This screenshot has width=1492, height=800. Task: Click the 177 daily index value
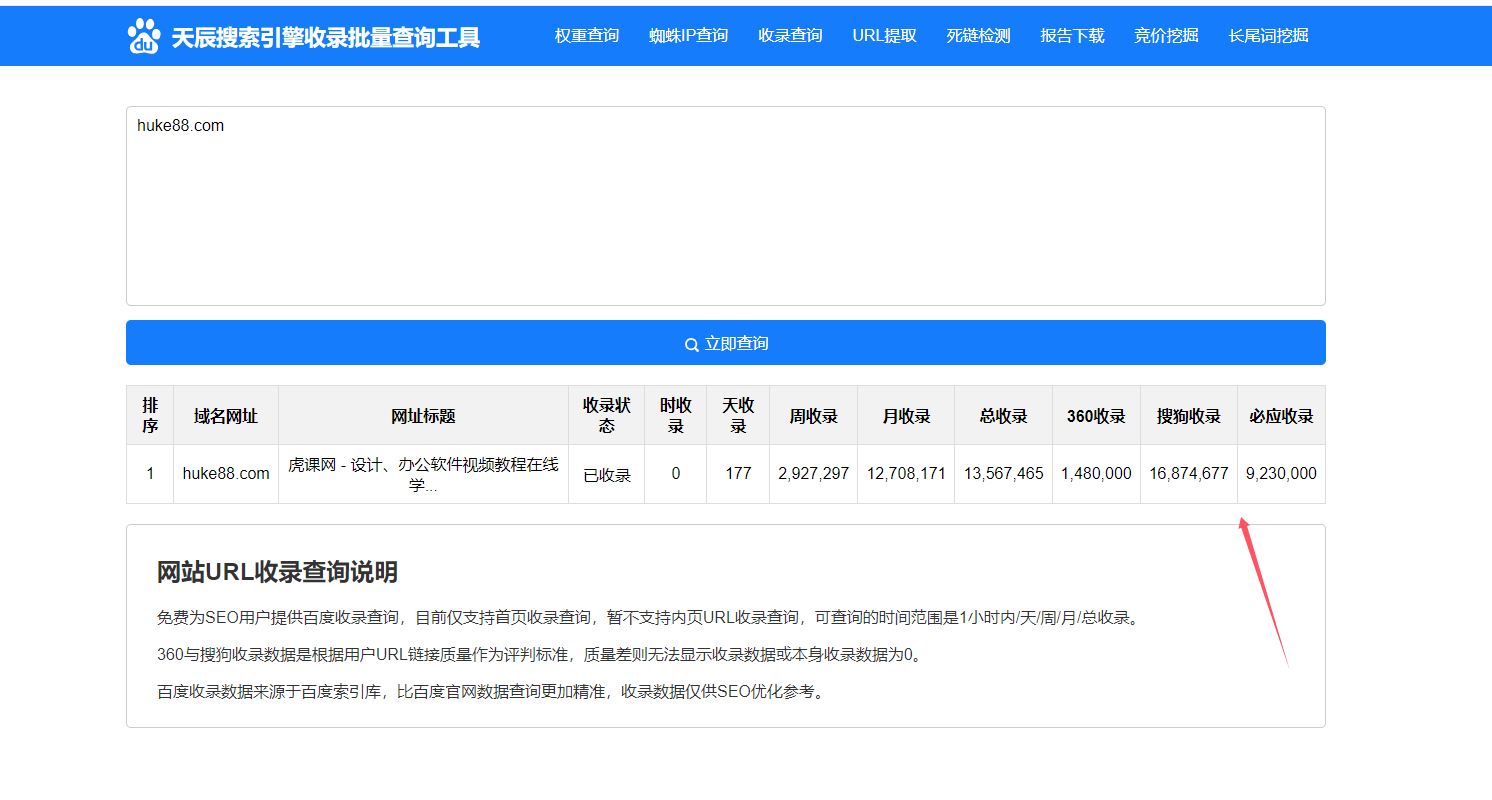pos(738,474)
